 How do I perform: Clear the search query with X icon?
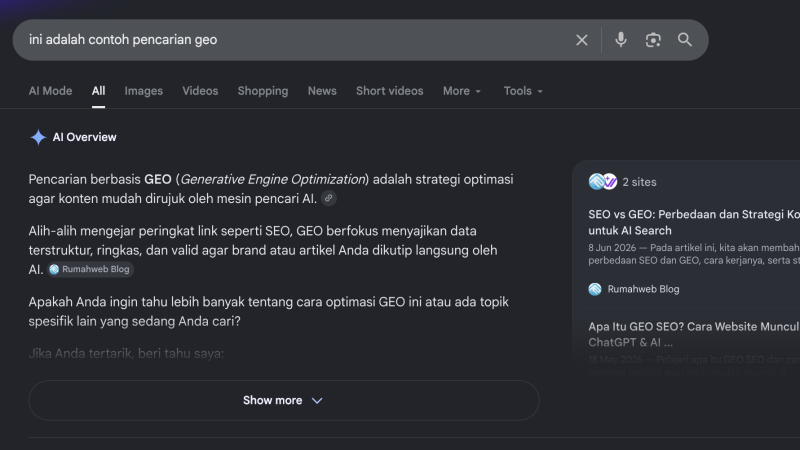click(582, 40)
